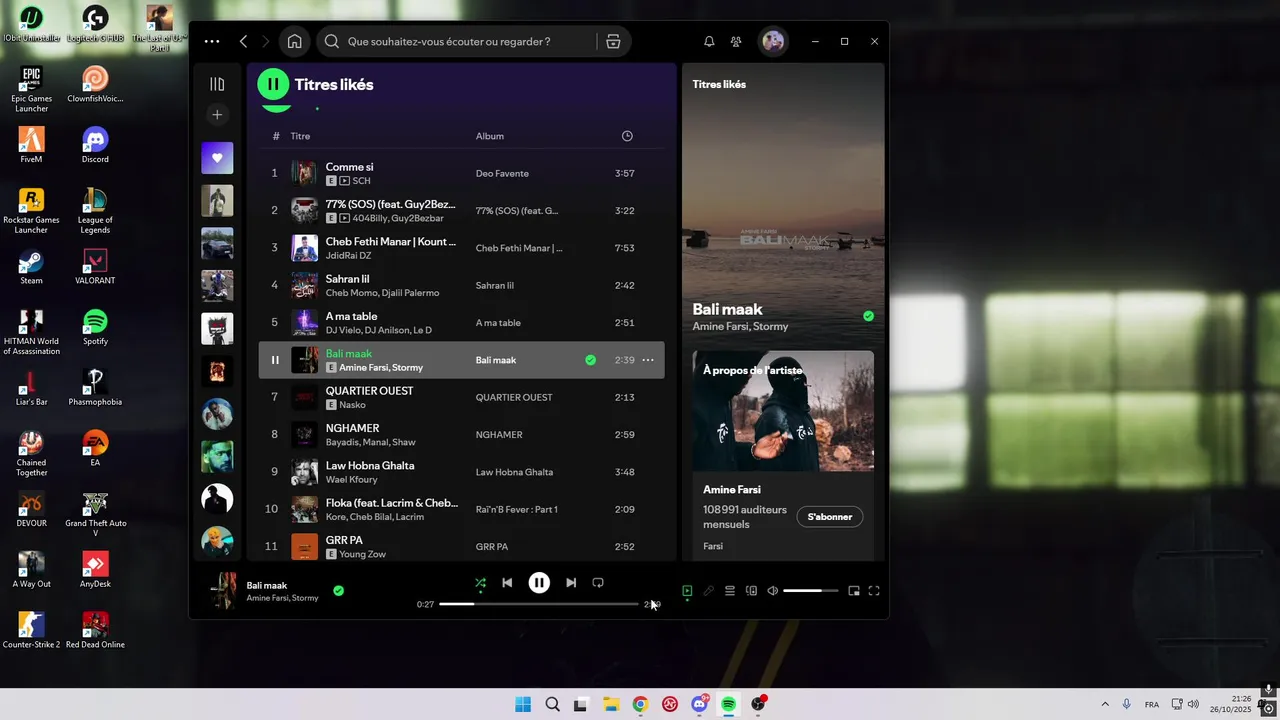Select the track 'NGHAMER'

[x=352, y=428]
